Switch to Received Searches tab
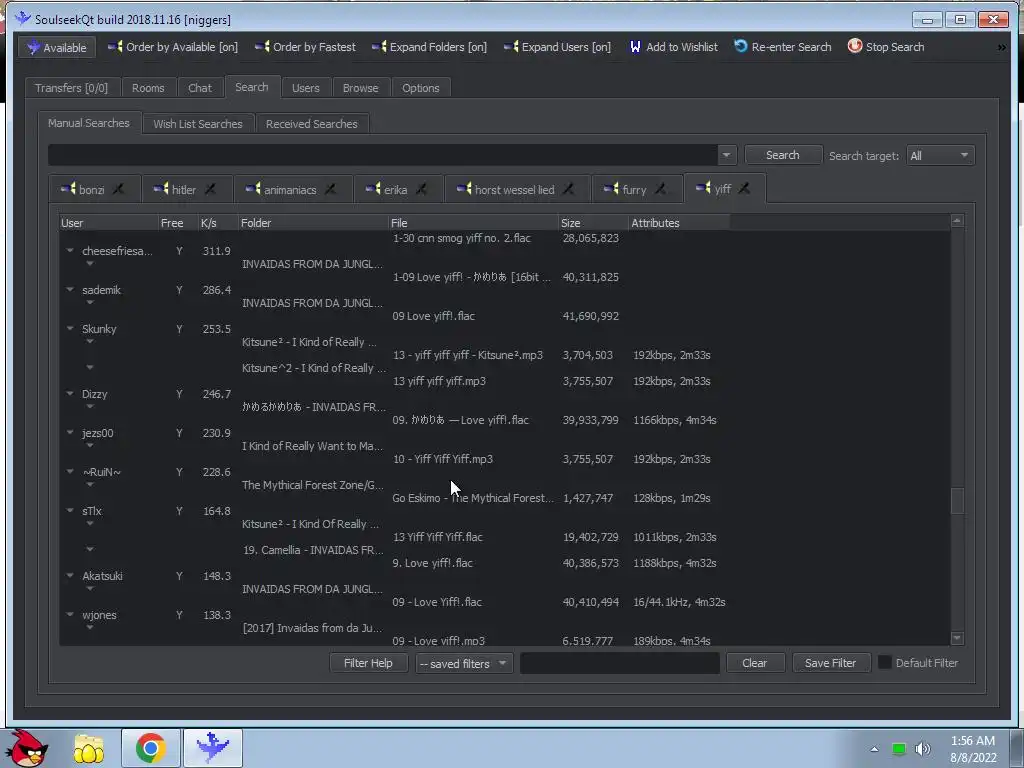The height and width of the screenshot is (768, 1024). tap(312, 123)
